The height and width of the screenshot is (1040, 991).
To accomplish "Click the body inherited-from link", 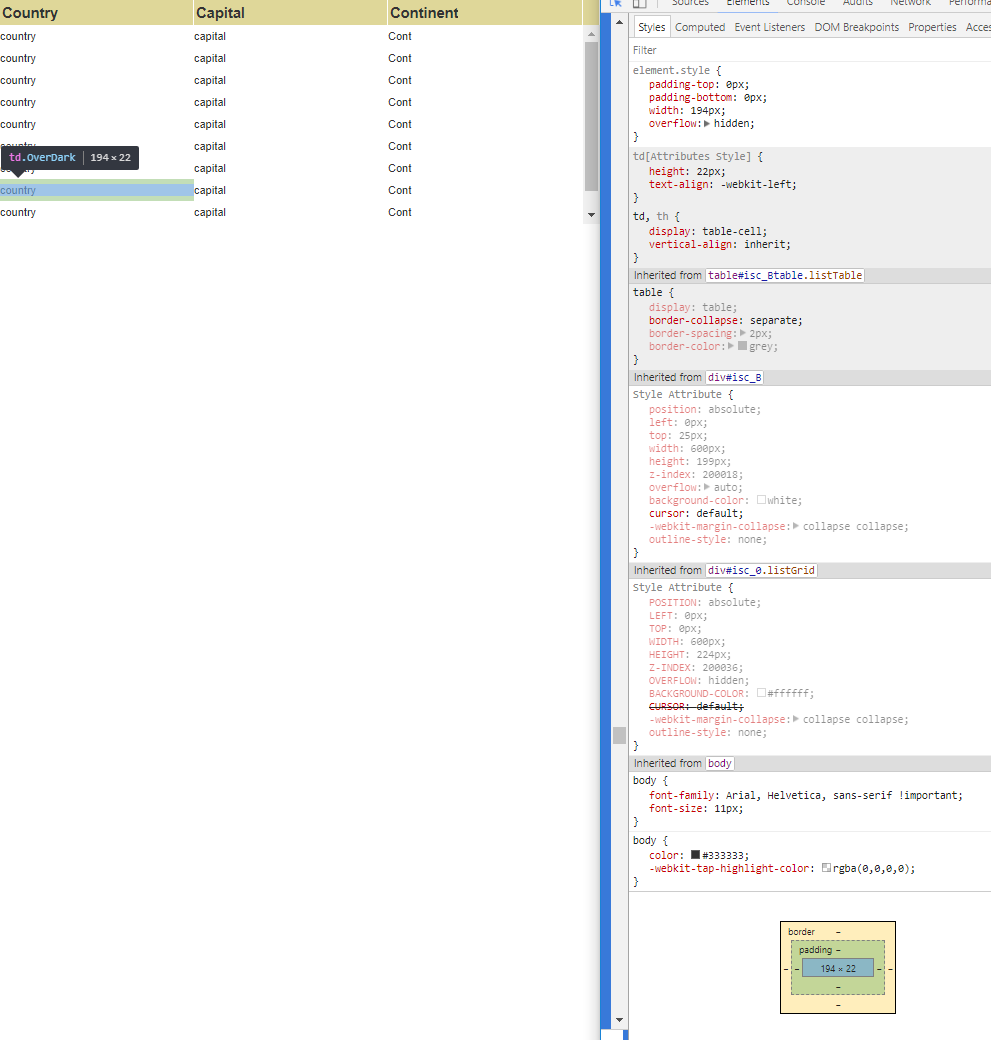I will pyautogui.click(x=720, y=763).
